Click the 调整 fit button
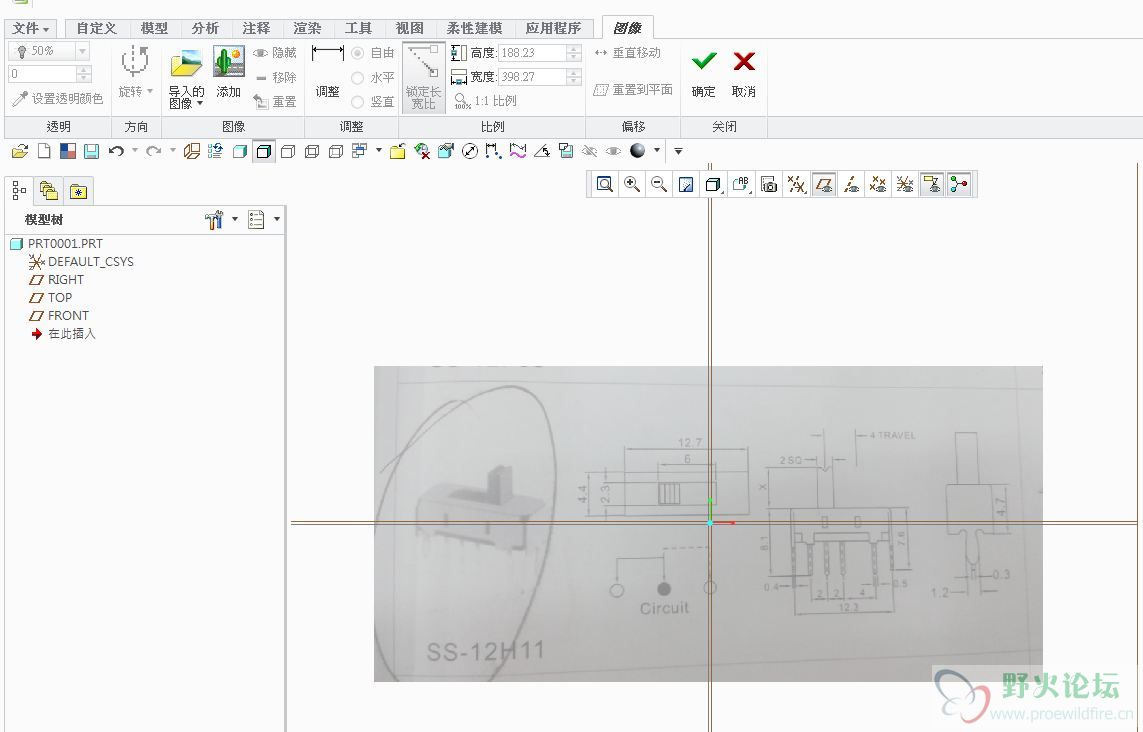The height and width of the screenshot is (732, 1143). pyautogui.click(x=327, y=71)
